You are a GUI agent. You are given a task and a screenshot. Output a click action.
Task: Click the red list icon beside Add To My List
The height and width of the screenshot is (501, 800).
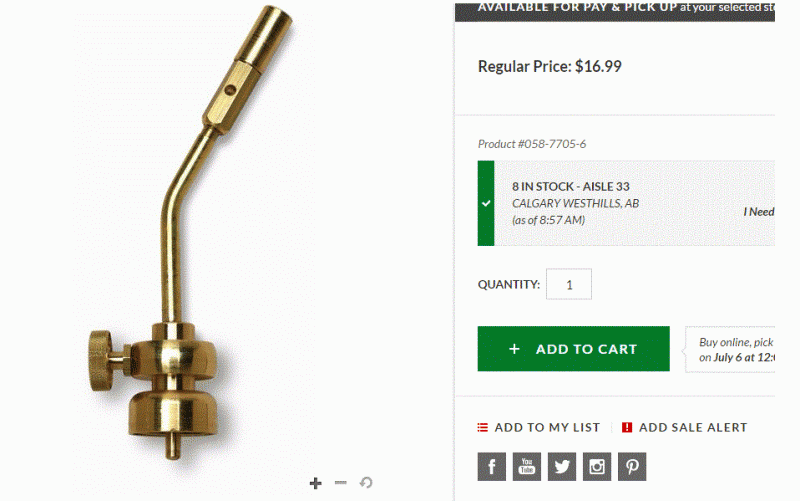coord(483,428)
